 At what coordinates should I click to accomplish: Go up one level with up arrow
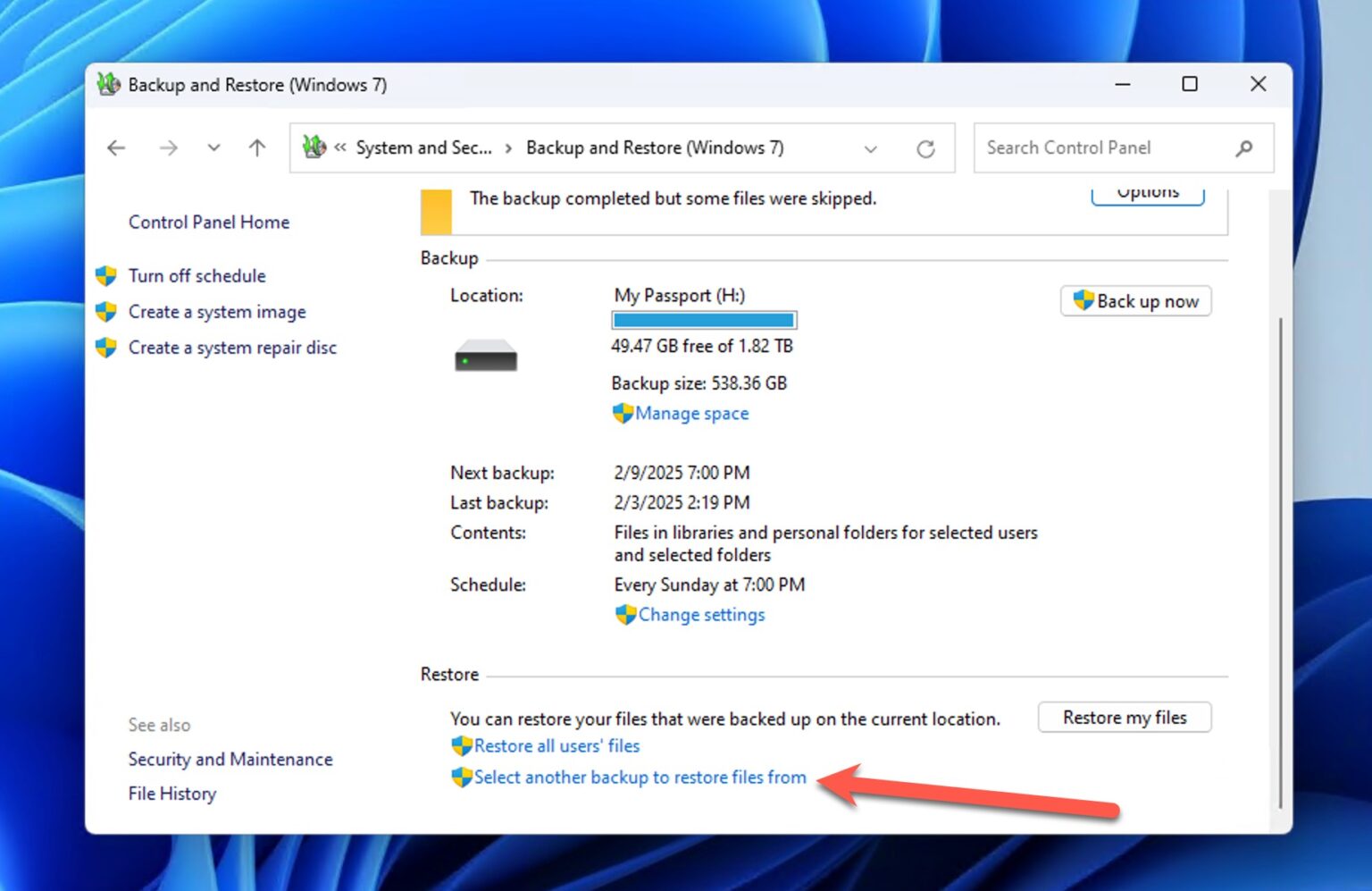coord(257,147)
